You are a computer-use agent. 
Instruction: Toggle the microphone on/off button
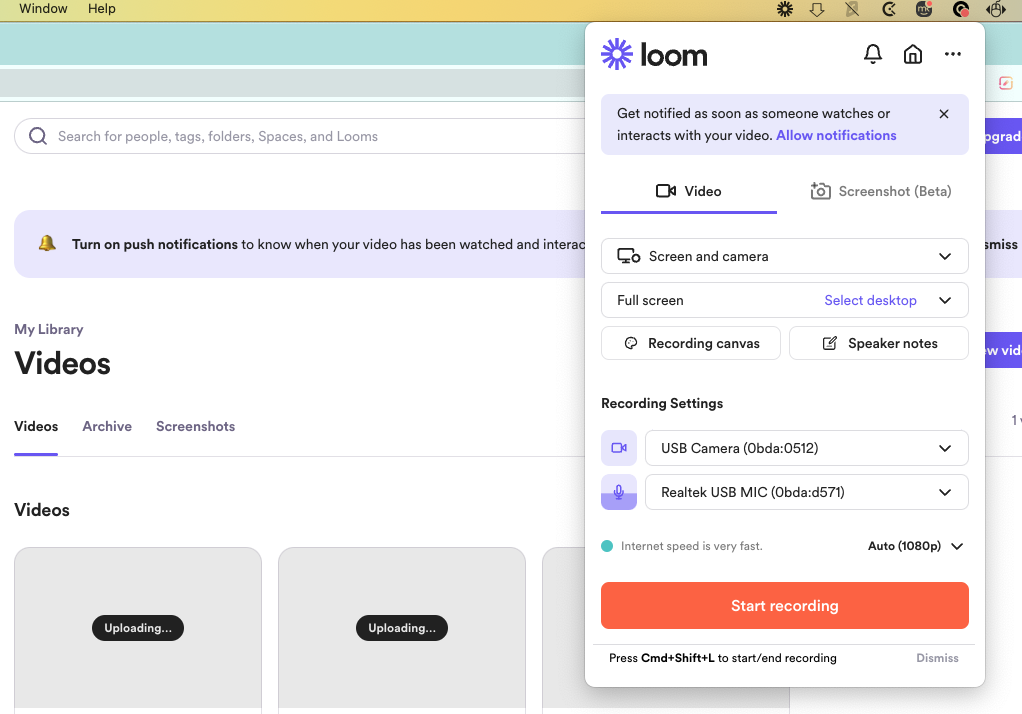[x=619, y=492]
